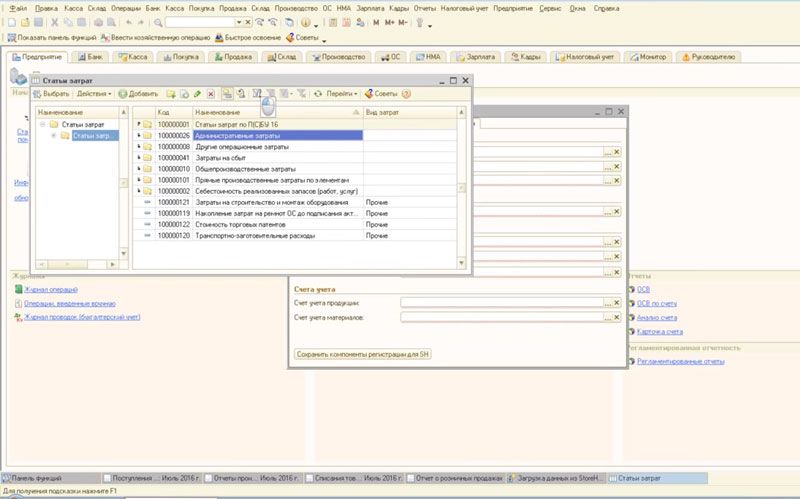Click the Советы icon in Статьи затрат toolbar

(x=369, y=94)
